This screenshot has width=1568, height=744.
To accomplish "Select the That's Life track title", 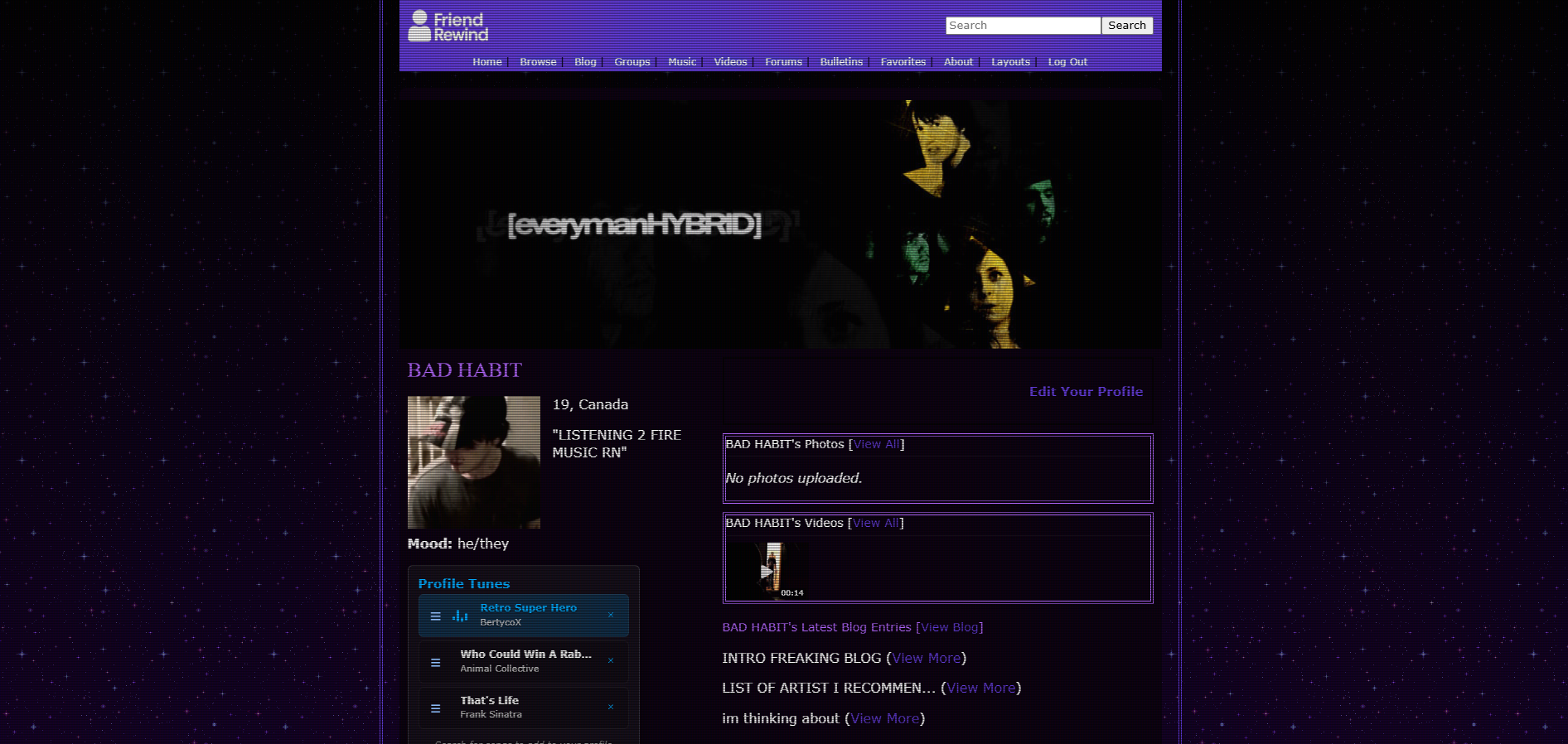I will (489, 700).
